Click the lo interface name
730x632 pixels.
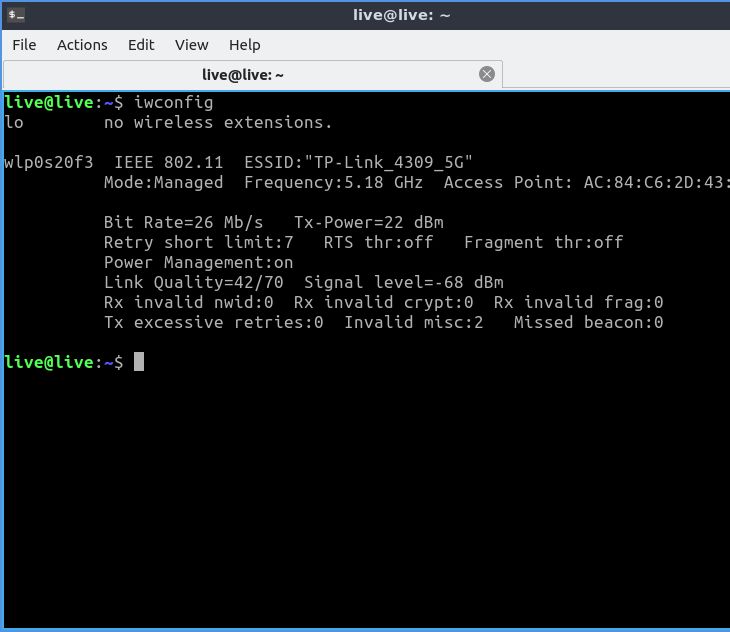coord(14,122)
